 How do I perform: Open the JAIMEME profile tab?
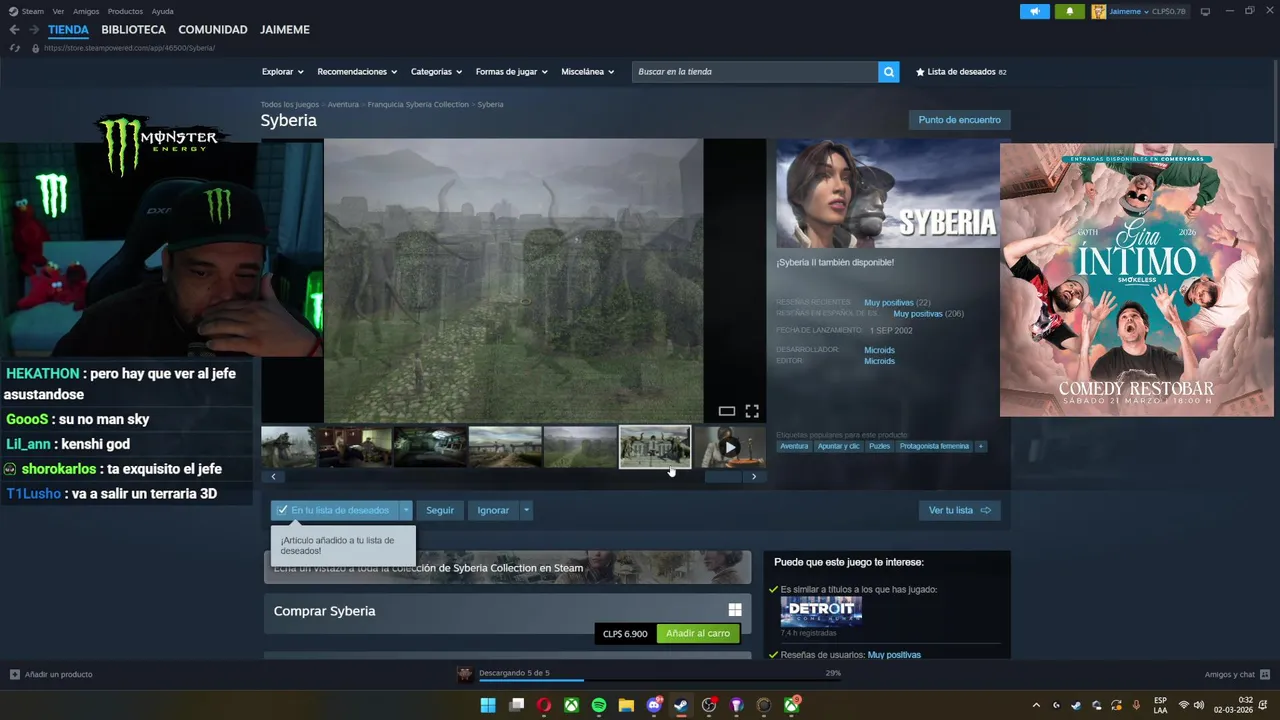[x=285, y=30]
